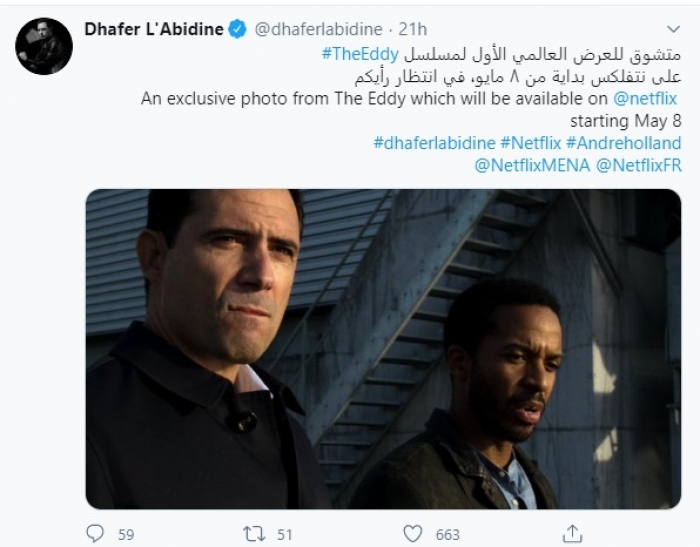The height and width of the screenshot is (547, 700).
Task: Open the @netflix mention link
Action: pos(645,98)
